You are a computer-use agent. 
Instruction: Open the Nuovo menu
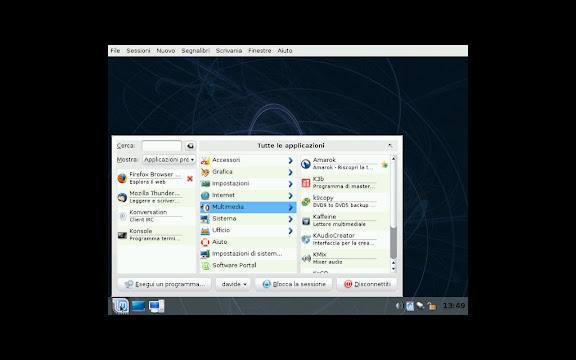(166, 51)
